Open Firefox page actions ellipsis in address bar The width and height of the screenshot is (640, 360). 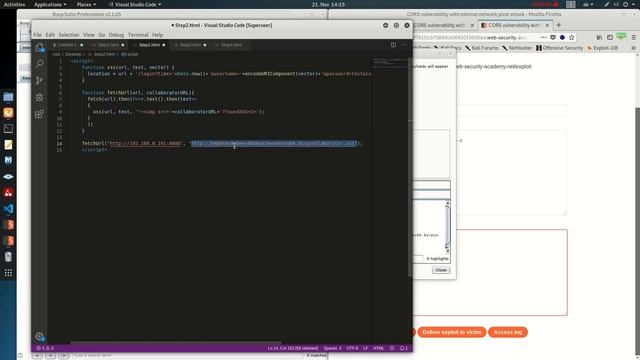(543, 37)
